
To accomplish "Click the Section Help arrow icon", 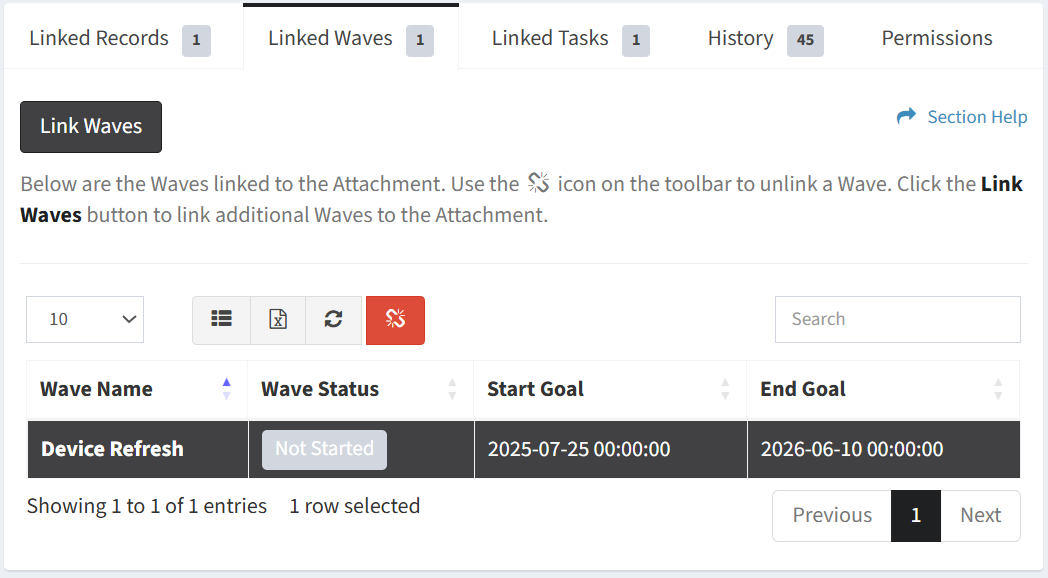I will click(x=906, y=116).
